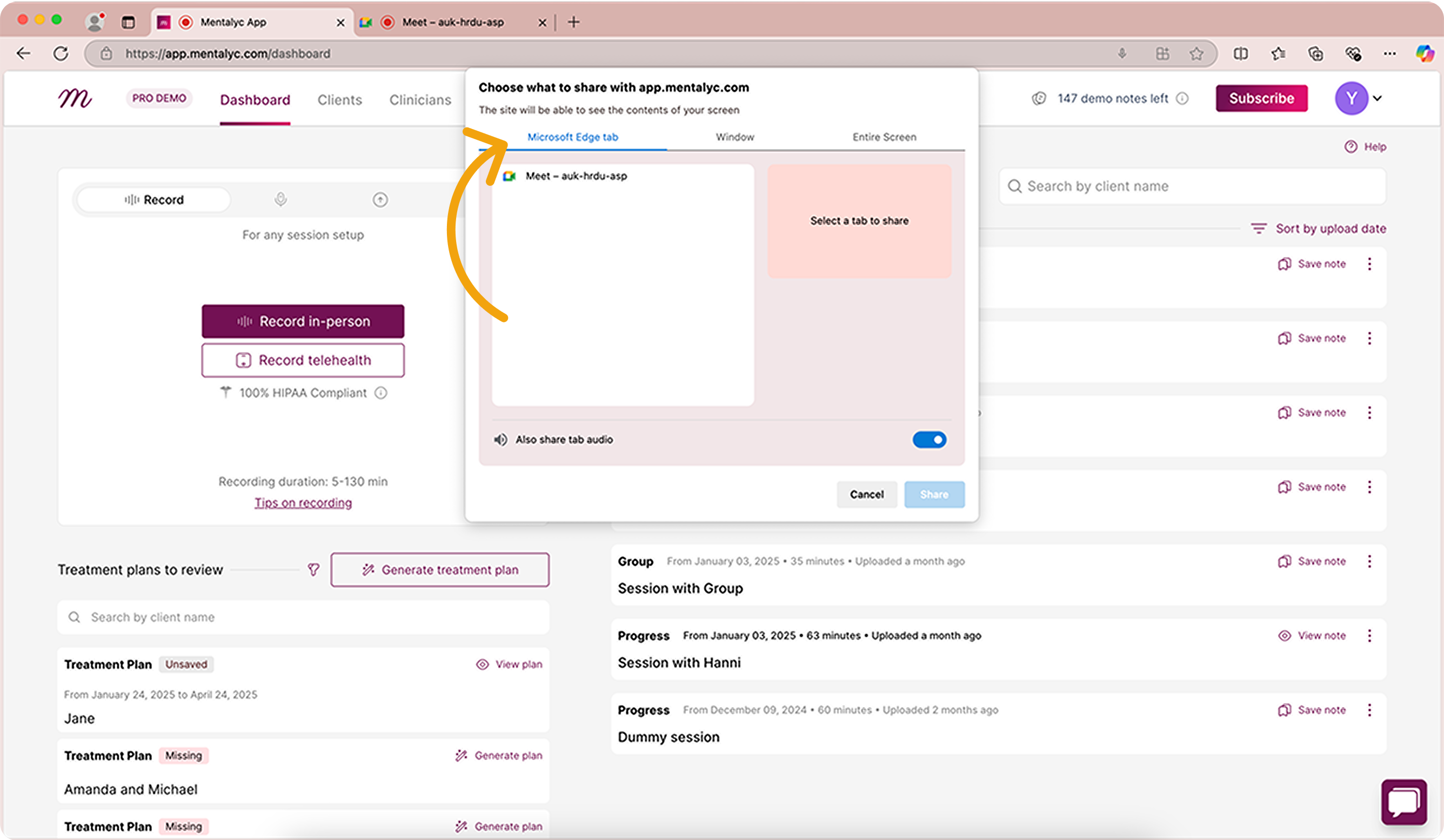Open the Help link
This screenshot has height=840, width=1444.
(x=1366, y=146)
